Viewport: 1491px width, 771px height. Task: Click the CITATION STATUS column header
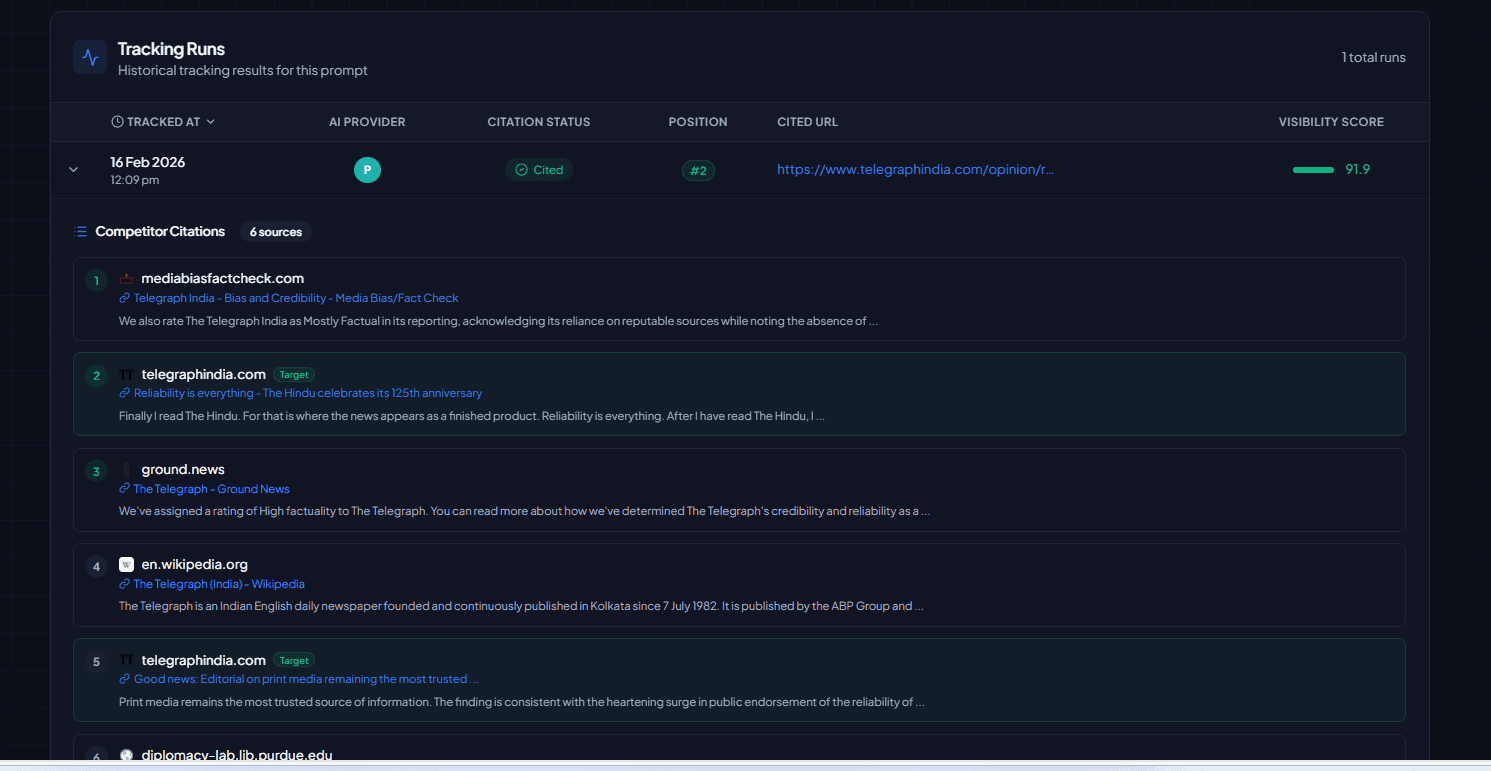tap(539, 121)
